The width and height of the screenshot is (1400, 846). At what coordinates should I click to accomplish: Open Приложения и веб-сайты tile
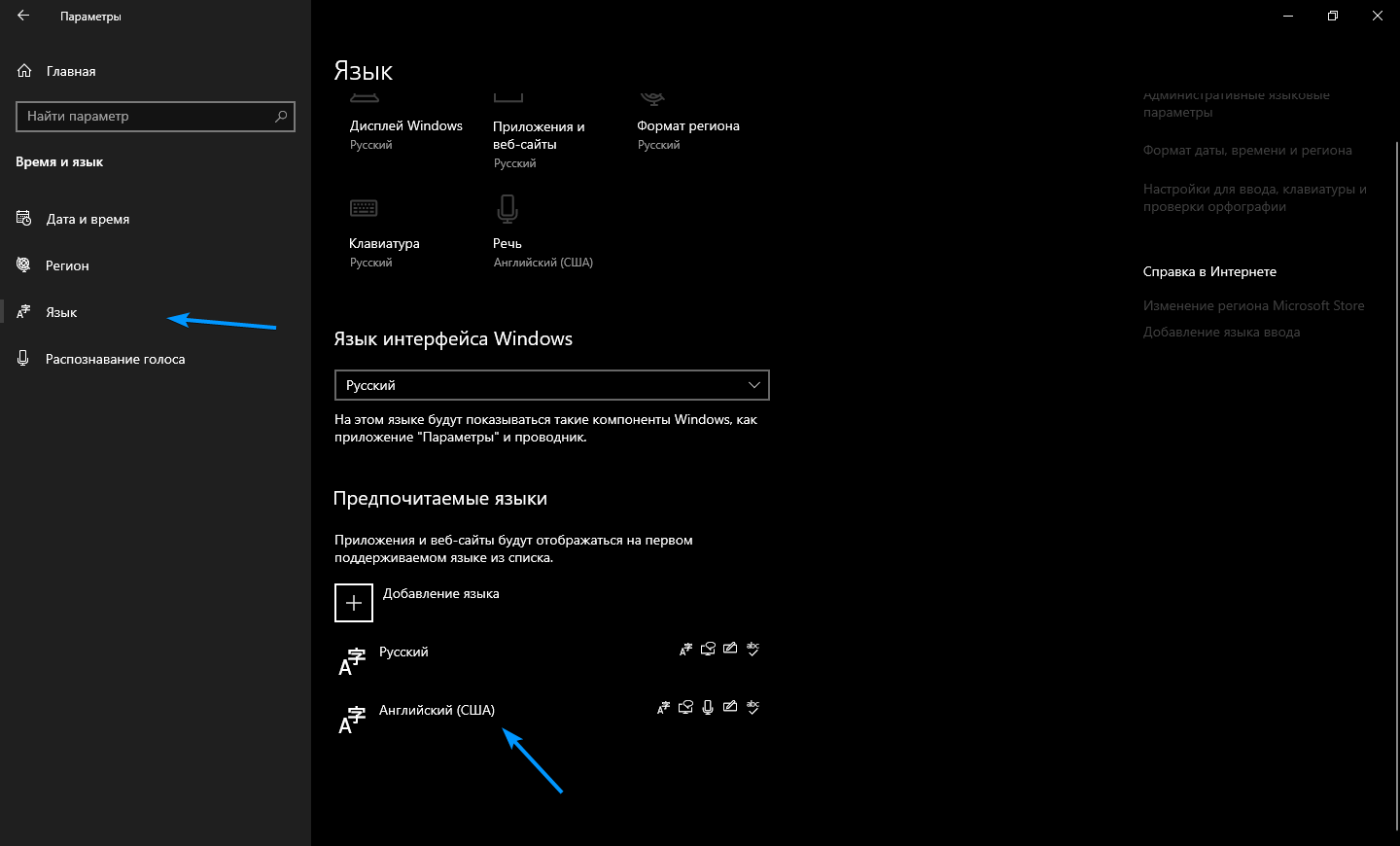point(538,135)
